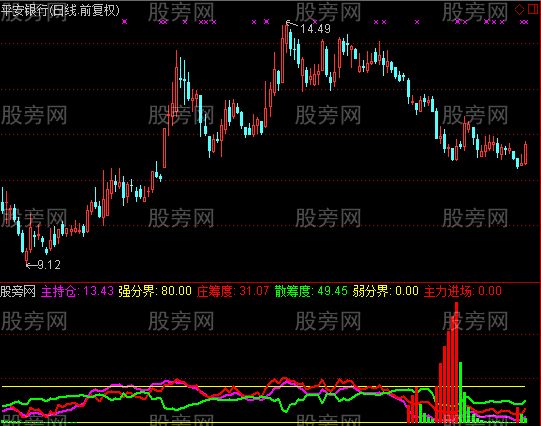Click the tall green bar beside red bars
The width and height of the screenshot is (541, 426).
tap(461, 392)
